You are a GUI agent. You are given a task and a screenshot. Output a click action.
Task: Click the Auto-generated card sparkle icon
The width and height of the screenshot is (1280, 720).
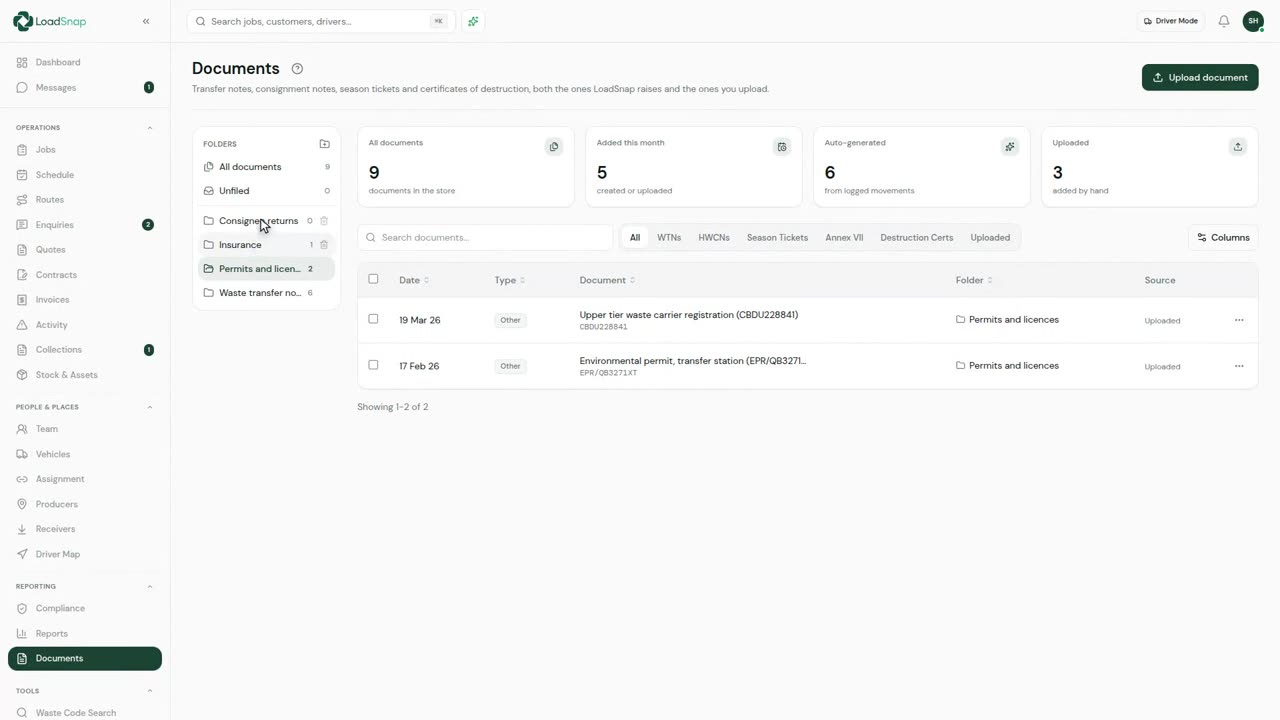(x=1010, y=147)
